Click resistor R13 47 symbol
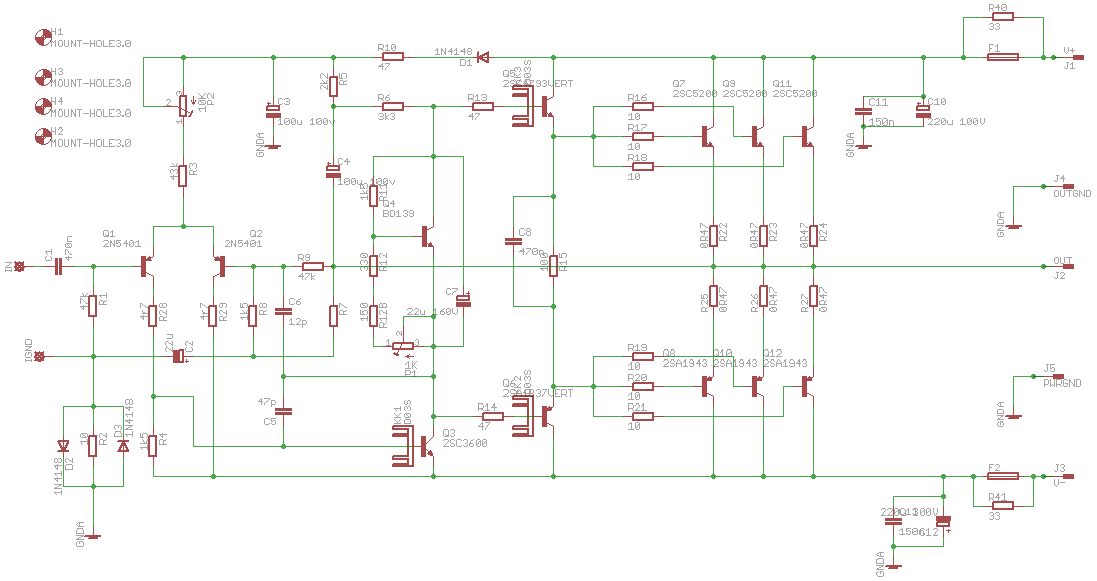 [483, 106]
